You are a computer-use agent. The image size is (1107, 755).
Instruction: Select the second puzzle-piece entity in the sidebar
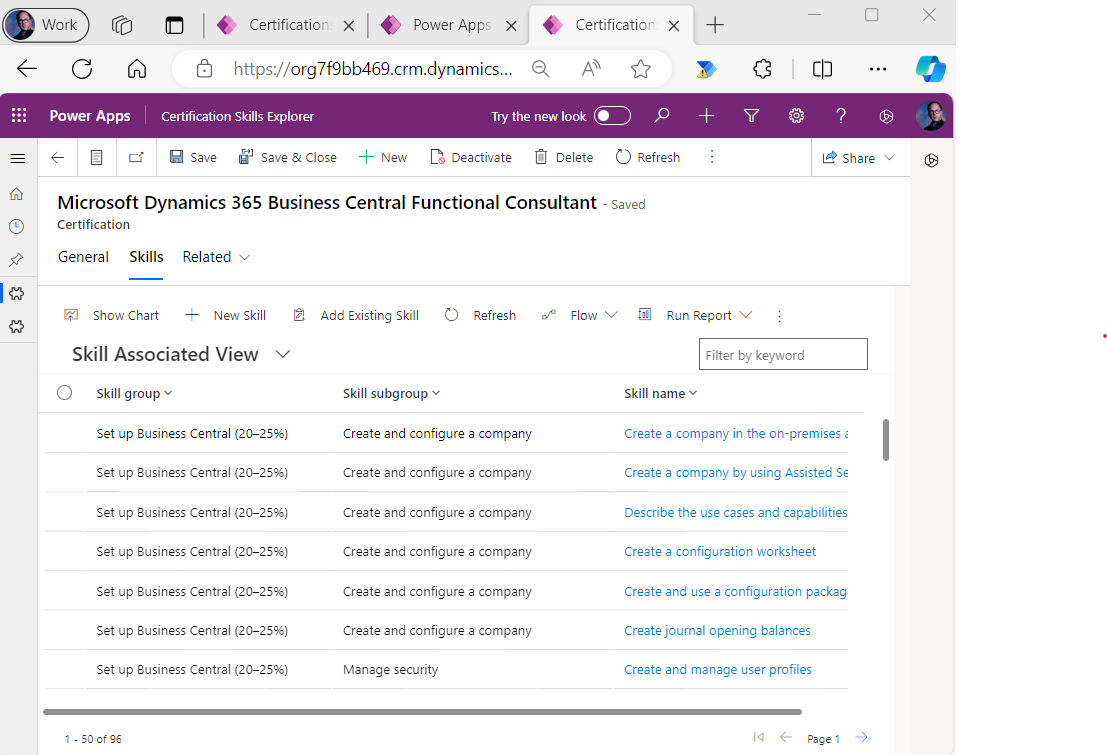(16, 326)
